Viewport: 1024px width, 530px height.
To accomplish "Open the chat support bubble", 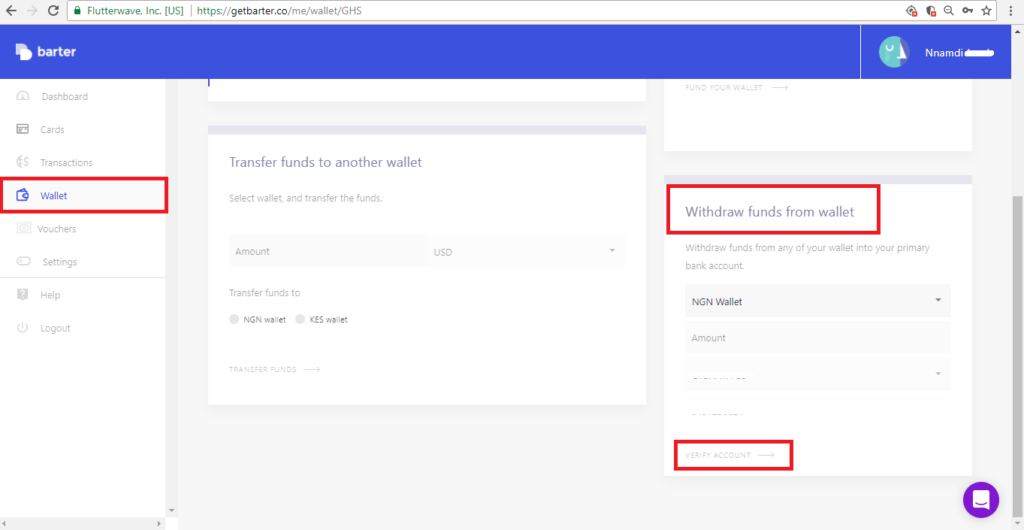I will pos(981,500).
